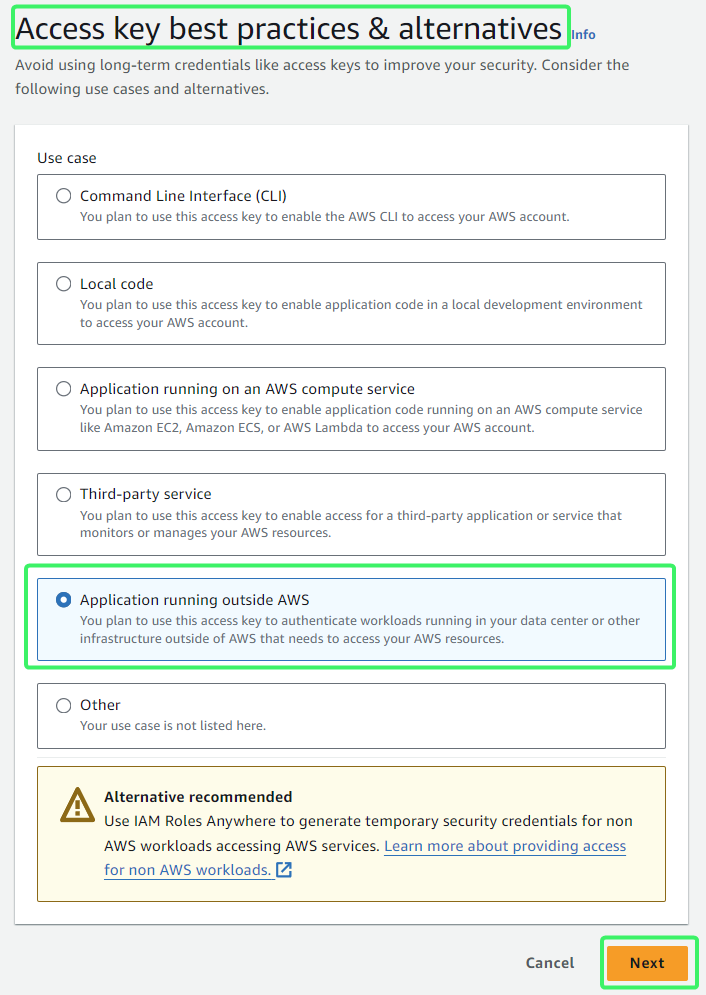Click the Application running outside AWS radio button
Screen dimensions: 706x995
(x=63, y=600)
